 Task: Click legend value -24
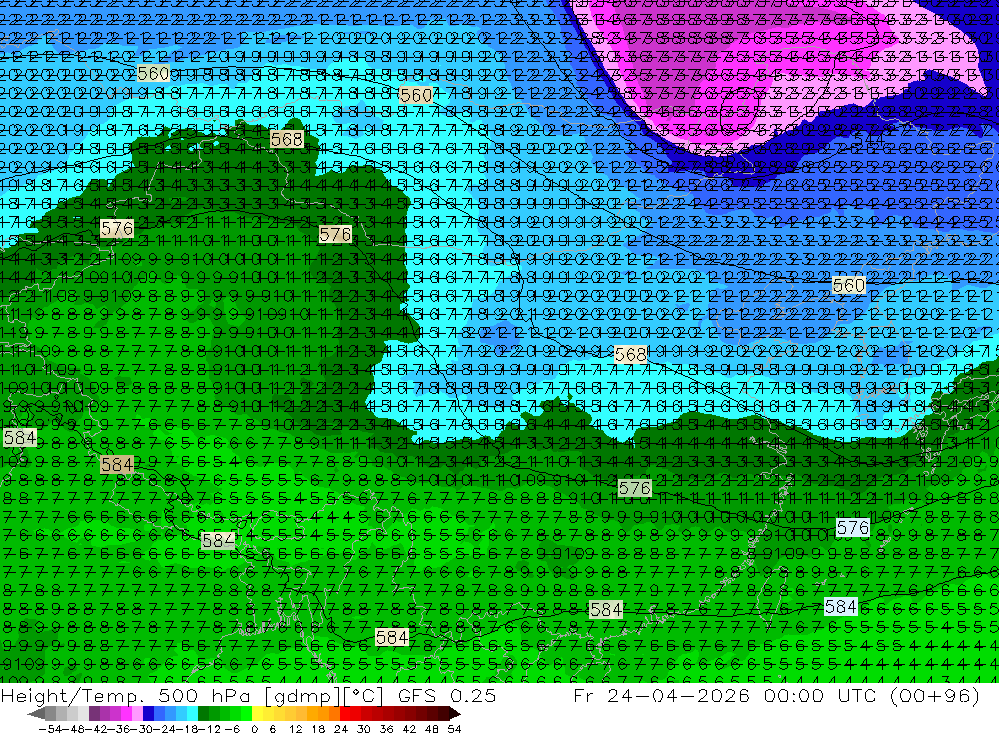click(x=165, y=729)
